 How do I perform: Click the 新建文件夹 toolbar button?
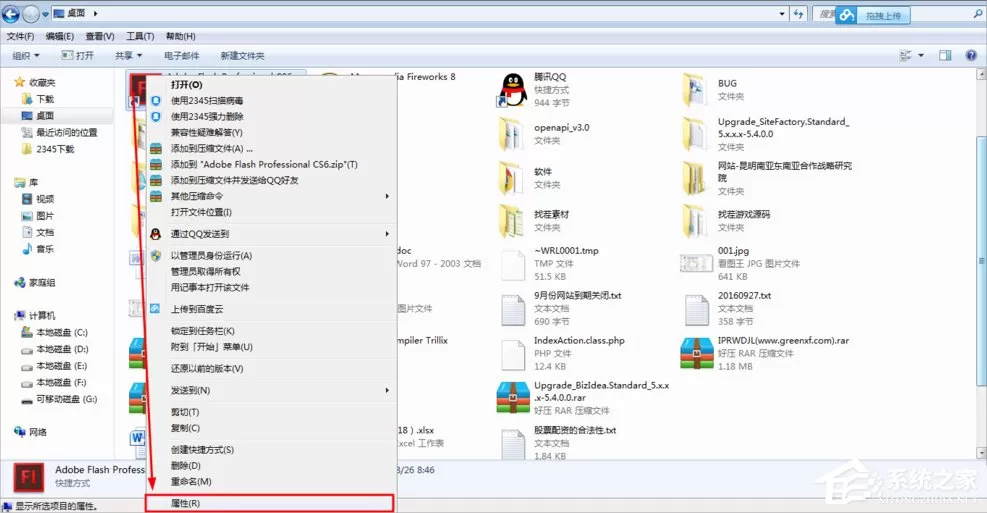point(242,55)
